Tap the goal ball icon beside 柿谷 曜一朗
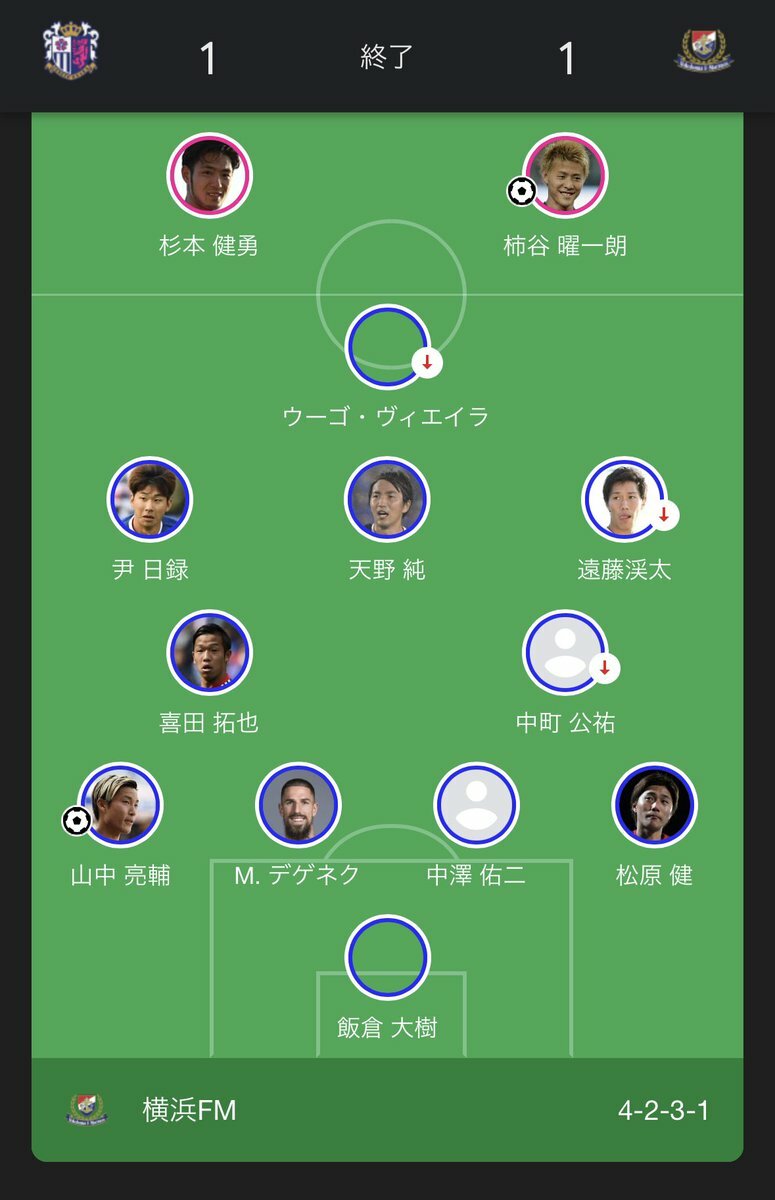Image resolution: width=775 pixels, height=1200 pixels. (x=521, y=191)
